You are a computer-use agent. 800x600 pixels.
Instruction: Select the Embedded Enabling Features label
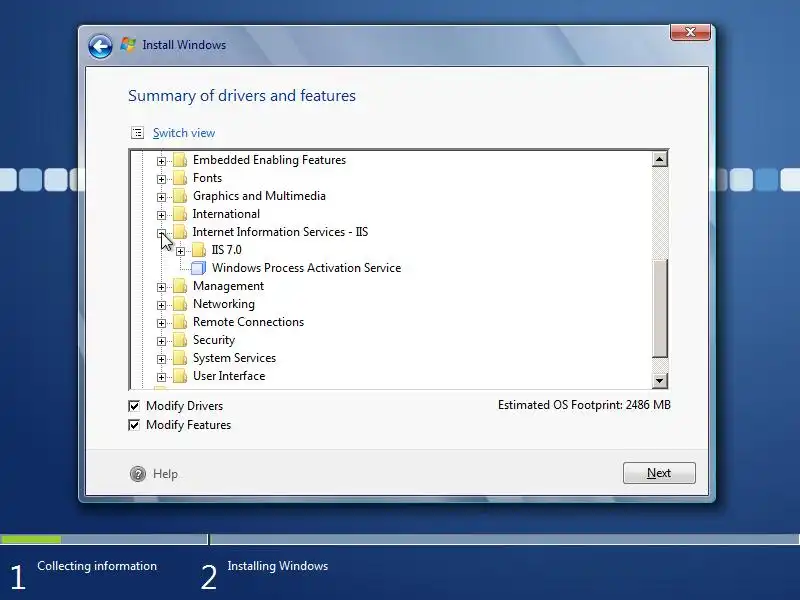pyautogui.click(x=269, y=160)
